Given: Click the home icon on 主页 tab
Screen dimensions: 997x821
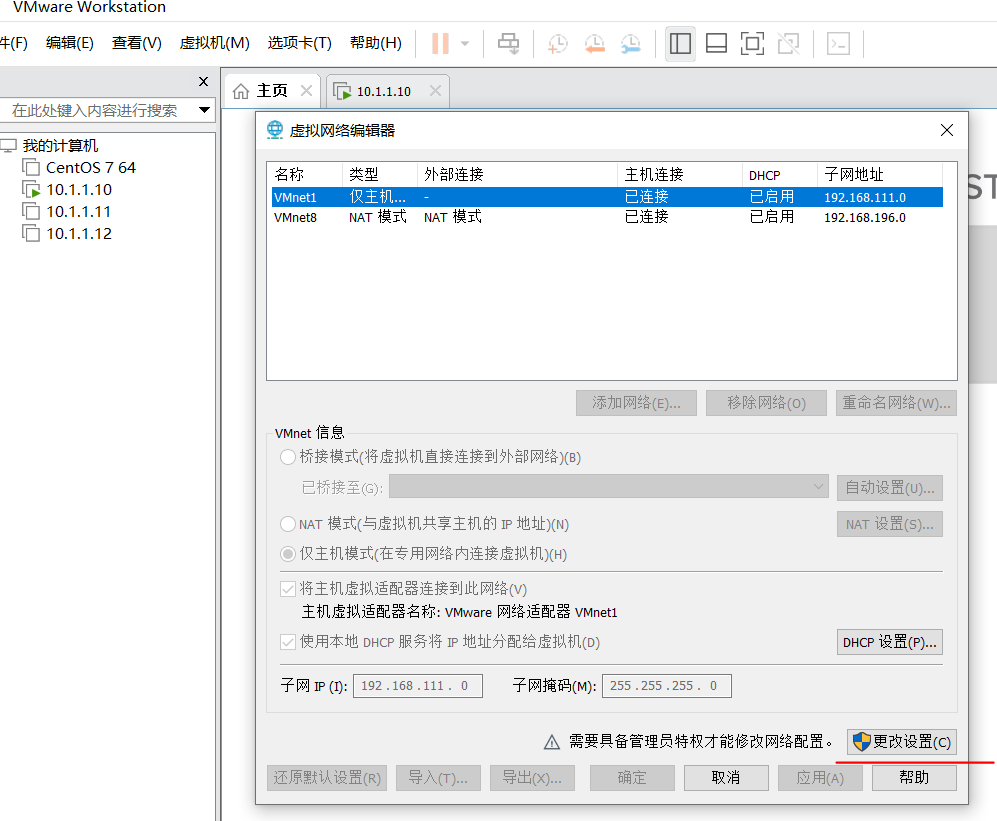Looking at the screenshot, I should (241, 92).
